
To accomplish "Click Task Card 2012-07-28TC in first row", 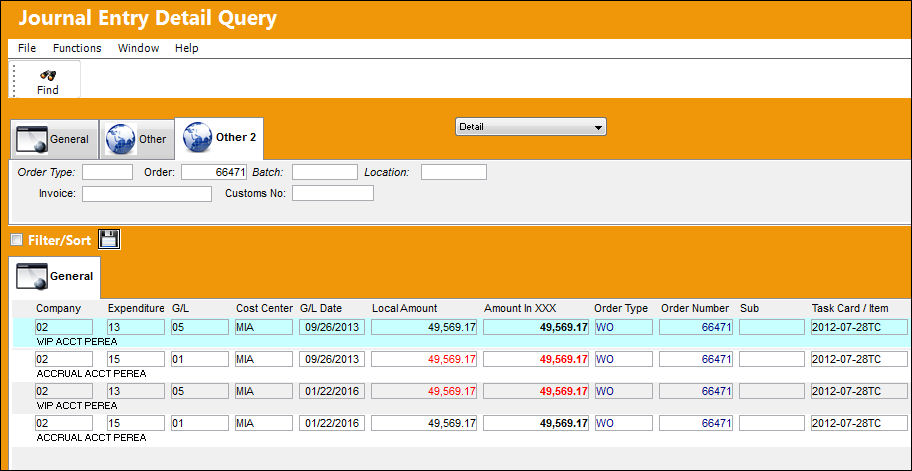I will pyautogui.click(x=859, y=327).
